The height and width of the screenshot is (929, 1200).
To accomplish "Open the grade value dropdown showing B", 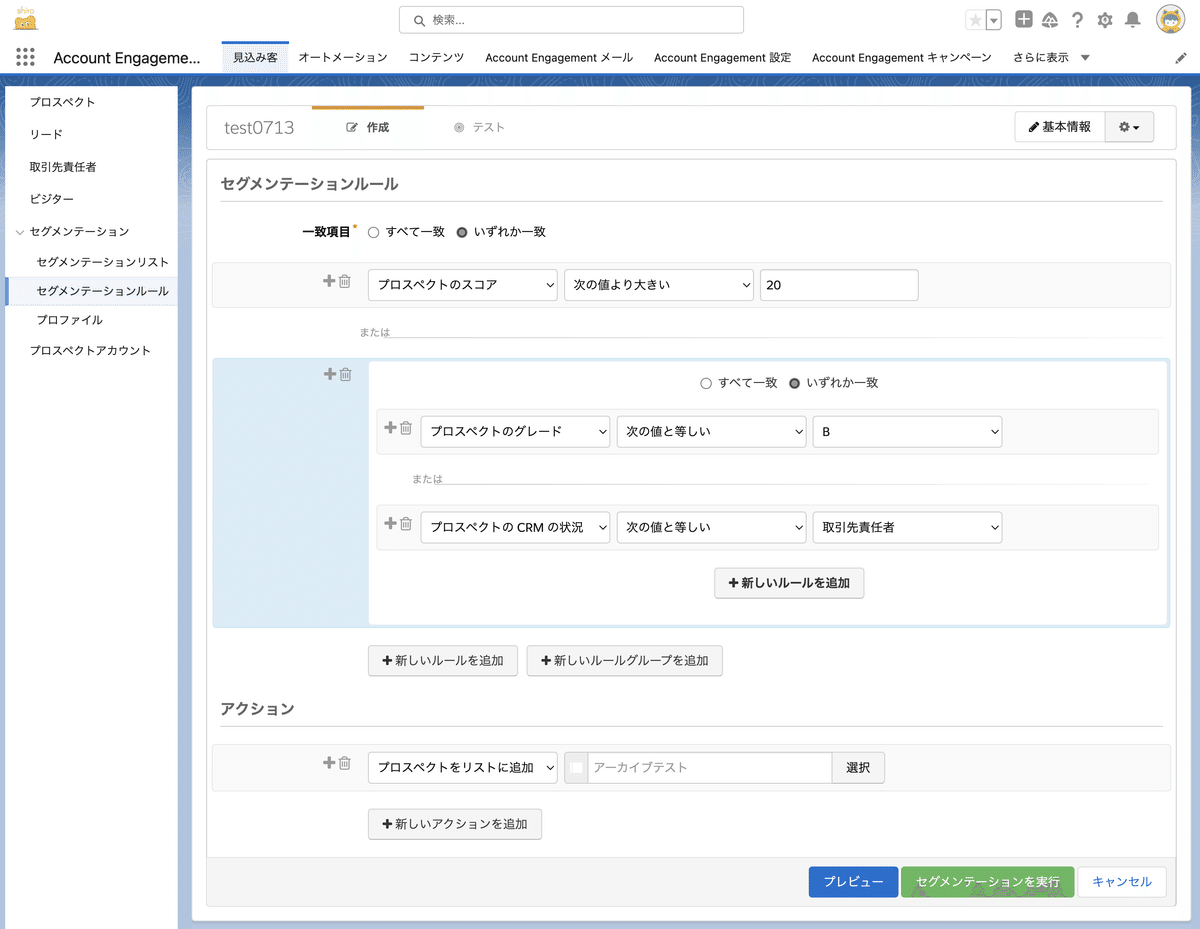I will coord(907,432).
